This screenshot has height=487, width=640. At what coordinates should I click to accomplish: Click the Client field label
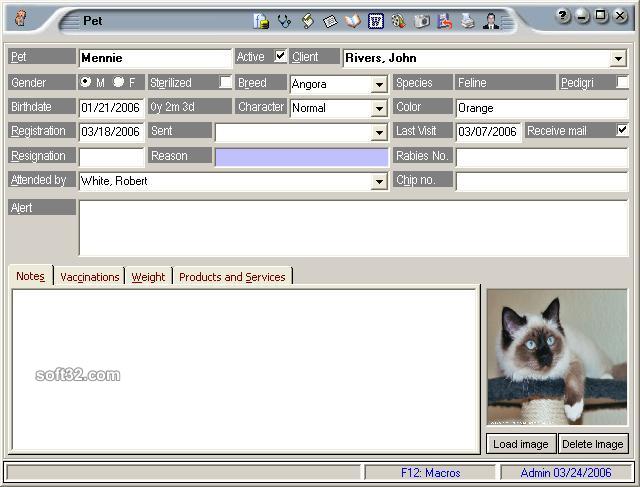click(315, 56)
